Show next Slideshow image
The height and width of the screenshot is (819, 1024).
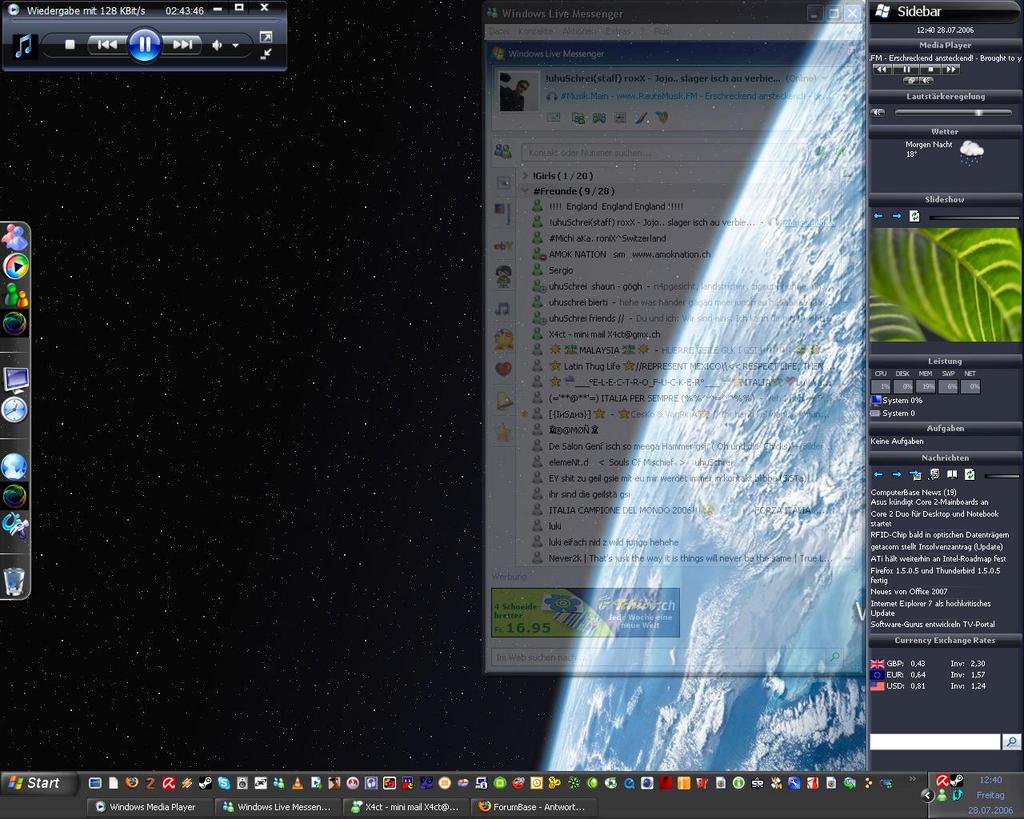(897, 216)
